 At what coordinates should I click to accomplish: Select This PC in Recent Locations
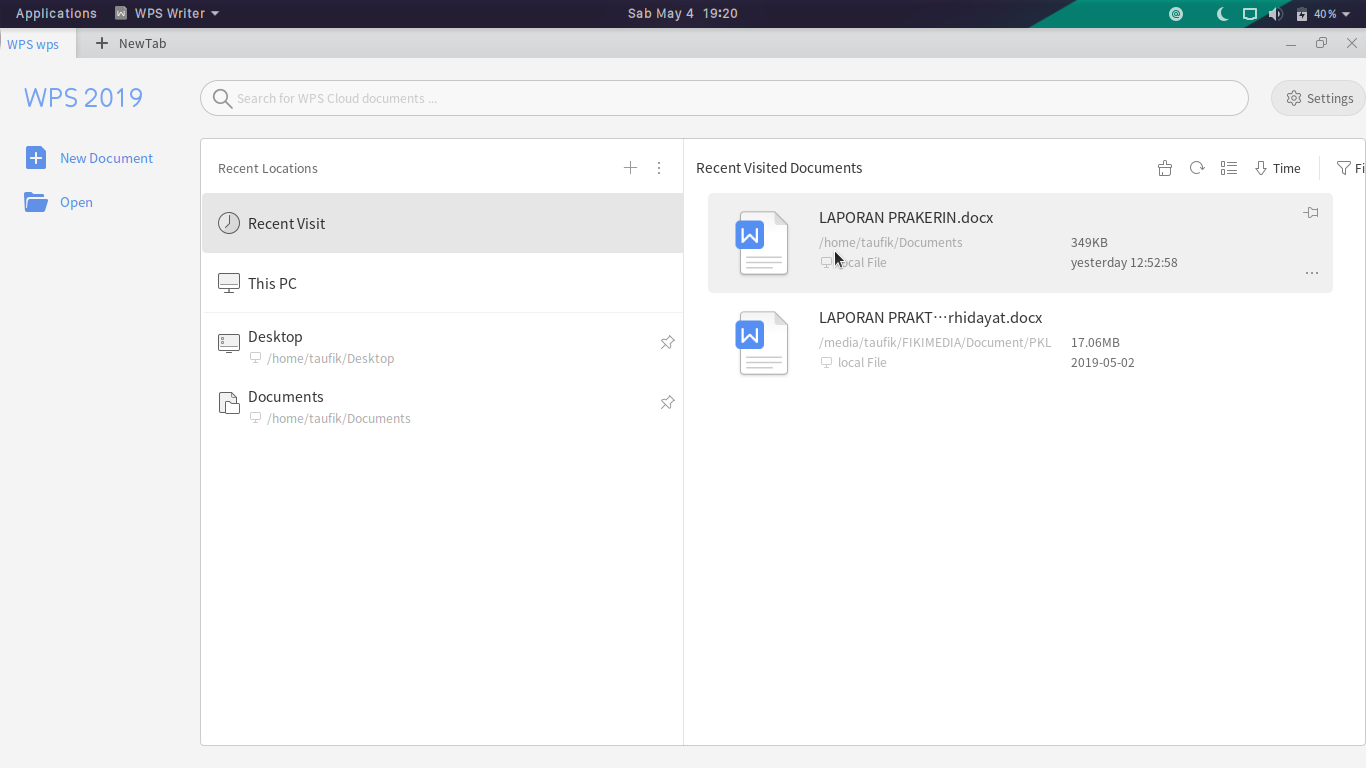[272, 283]
